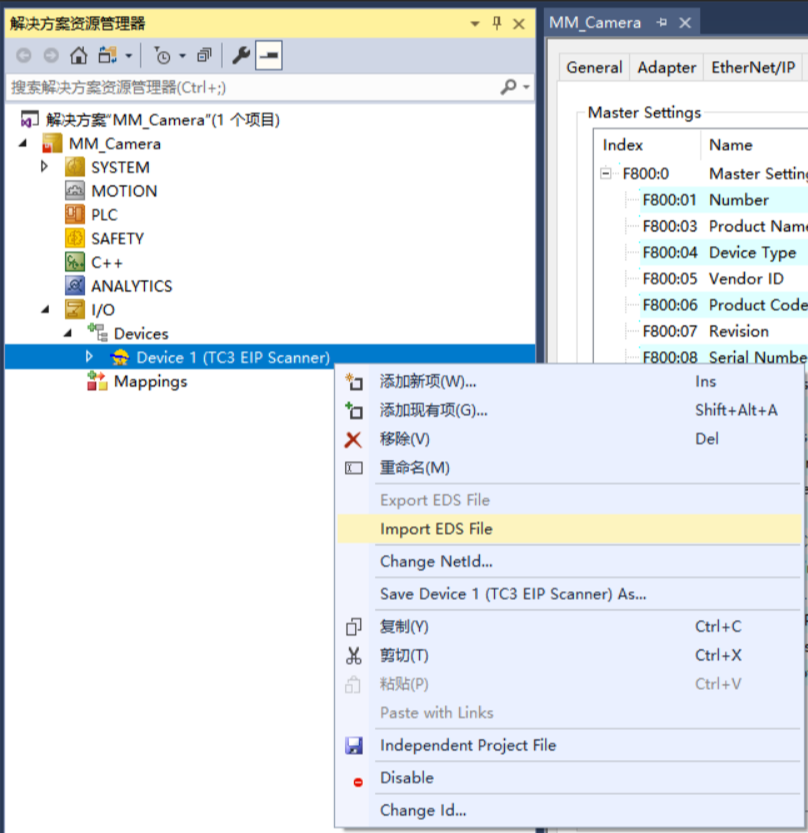This screenshot has height=833, width=808.
Task: Expand Device 1 (TC3 EIP Scanner) node
Action: point(89,357)
